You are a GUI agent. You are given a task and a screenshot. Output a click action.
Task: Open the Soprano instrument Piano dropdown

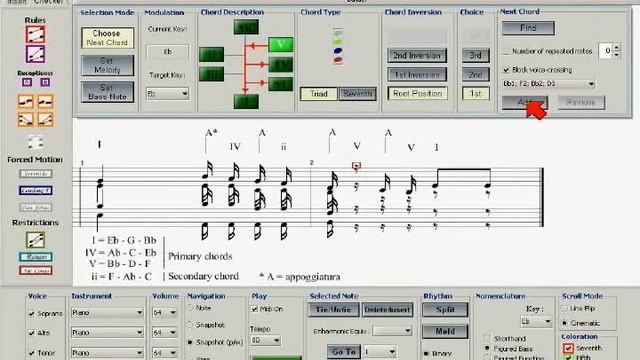coord(107,313)
